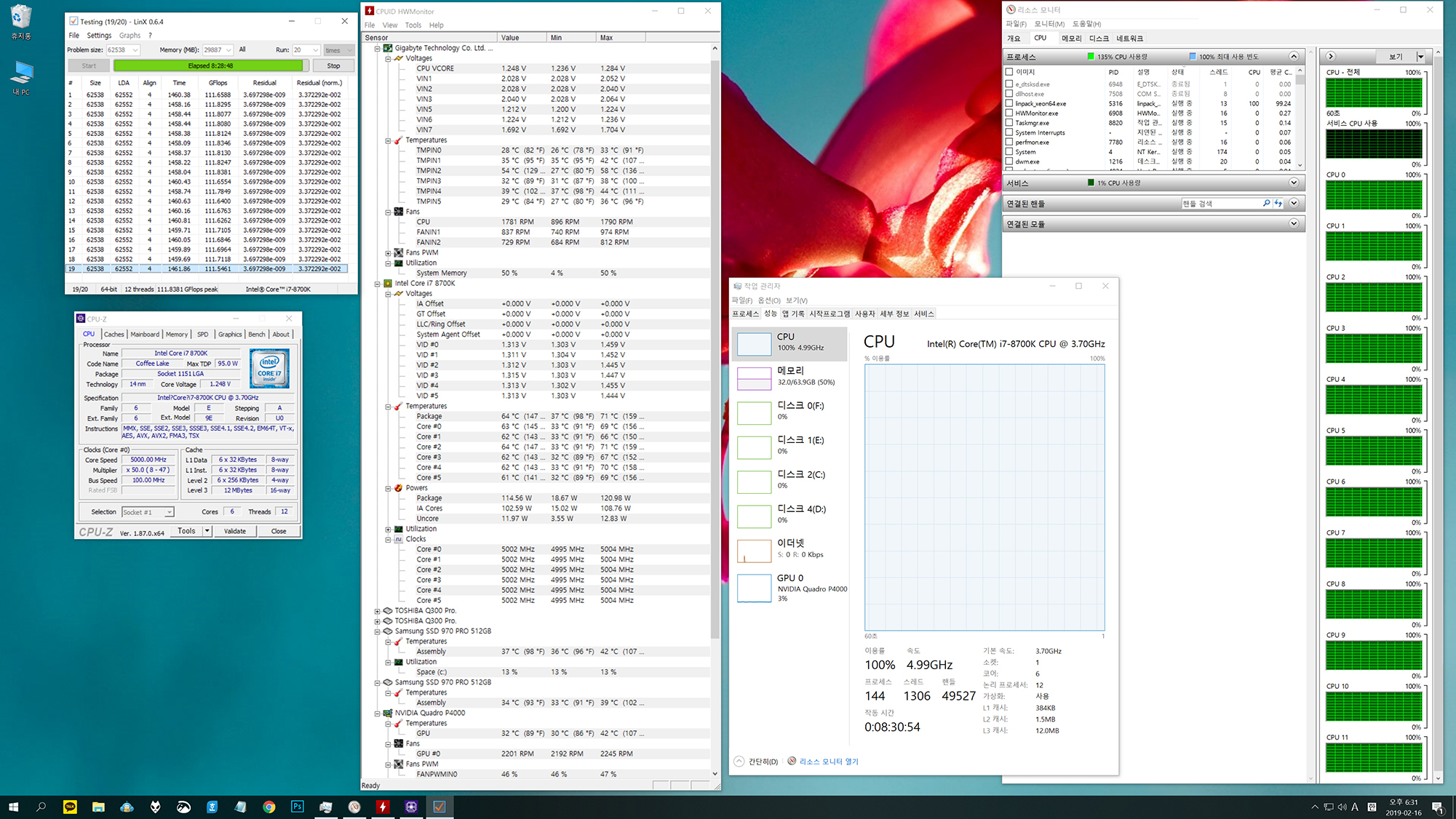
Task: Expand the 서비스 section in Resource Monitor
Action: (x=1294, y=183)
